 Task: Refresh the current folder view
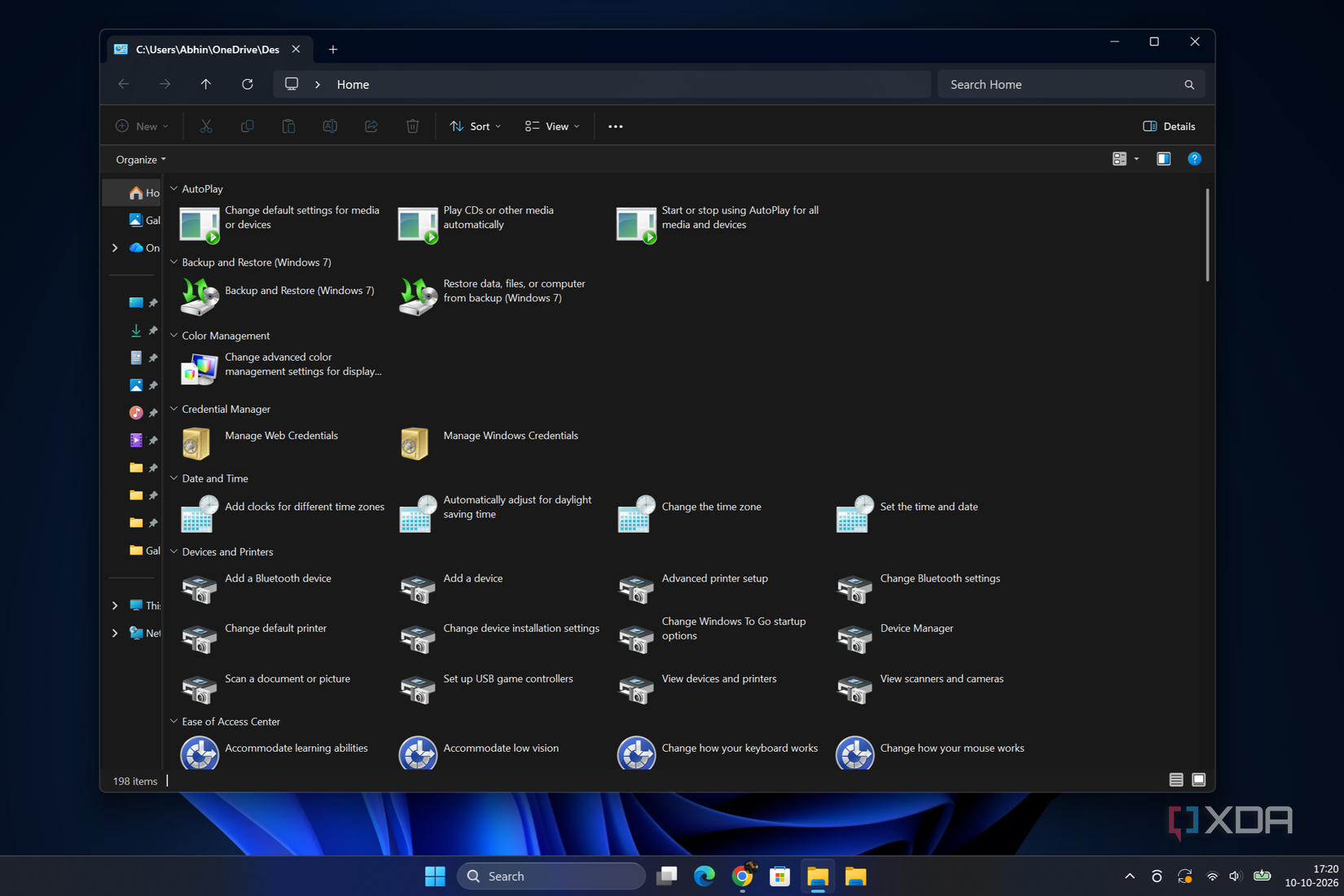click(x=248, y=84)
